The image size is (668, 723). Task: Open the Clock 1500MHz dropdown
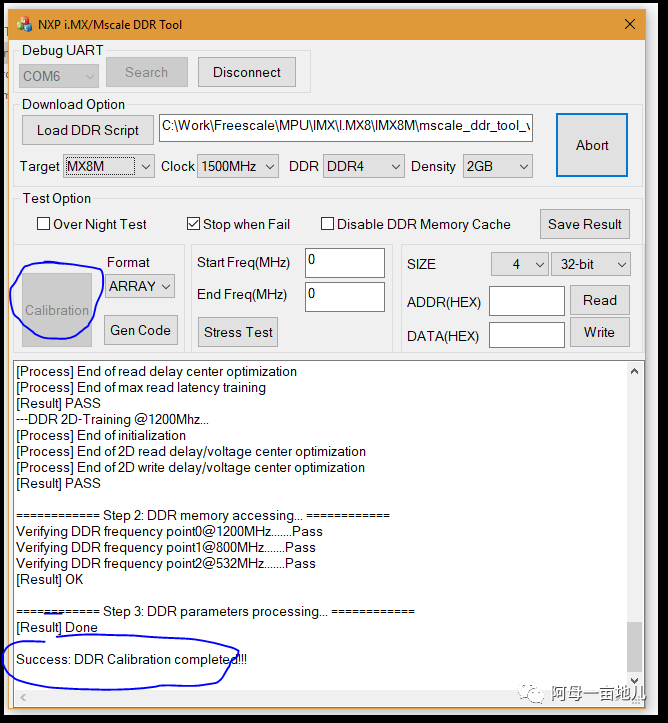point(238,166)
